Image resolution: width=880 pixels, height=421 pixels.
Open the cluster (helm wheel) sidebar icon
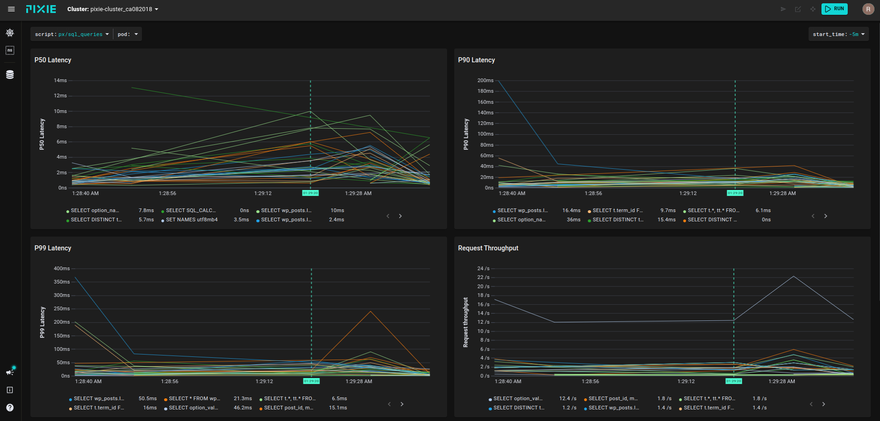[x=10, y=33]
